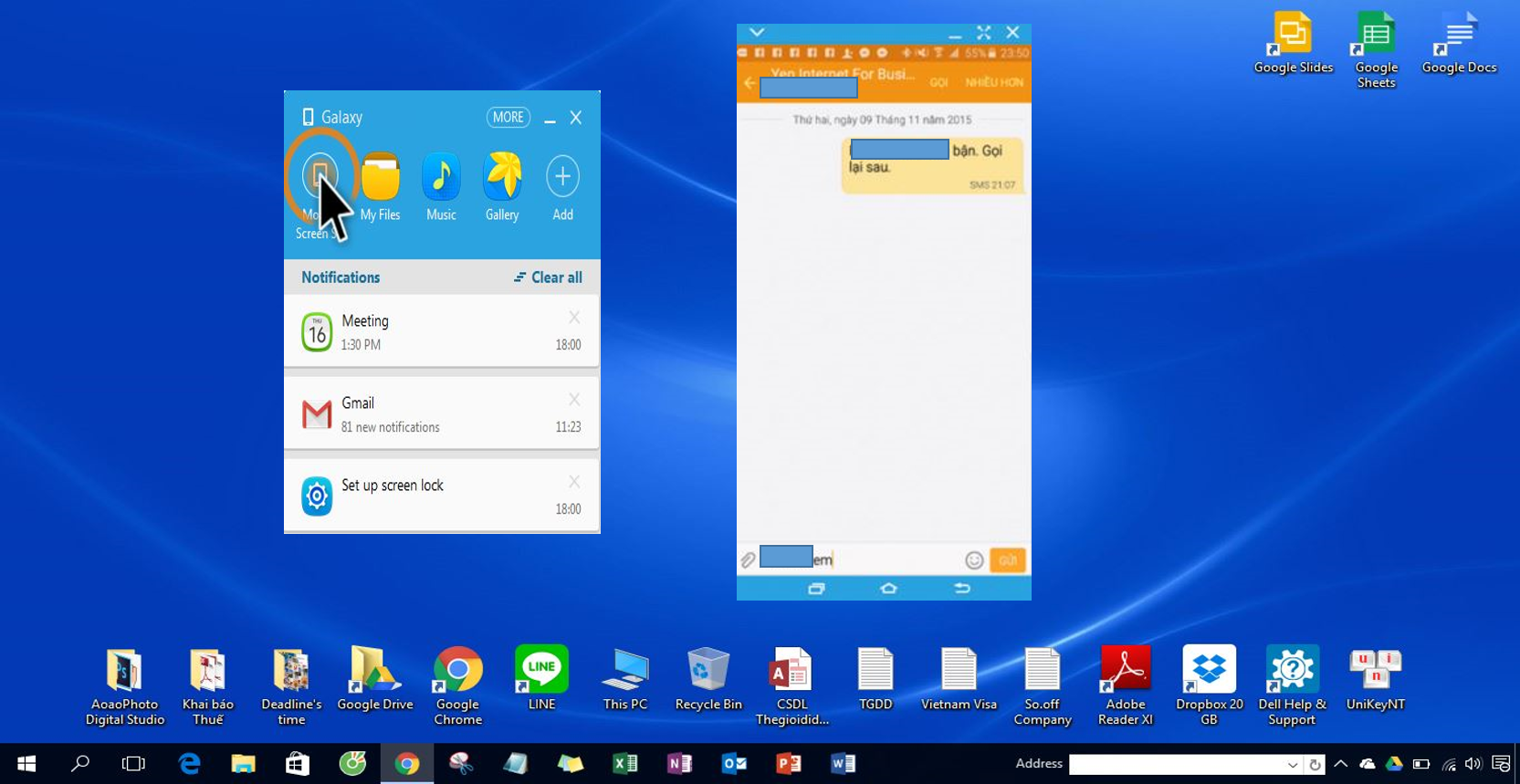Tap GỌI to call the contact
The width and height of the screenshot is (1520, 784).
coord(938,82)
